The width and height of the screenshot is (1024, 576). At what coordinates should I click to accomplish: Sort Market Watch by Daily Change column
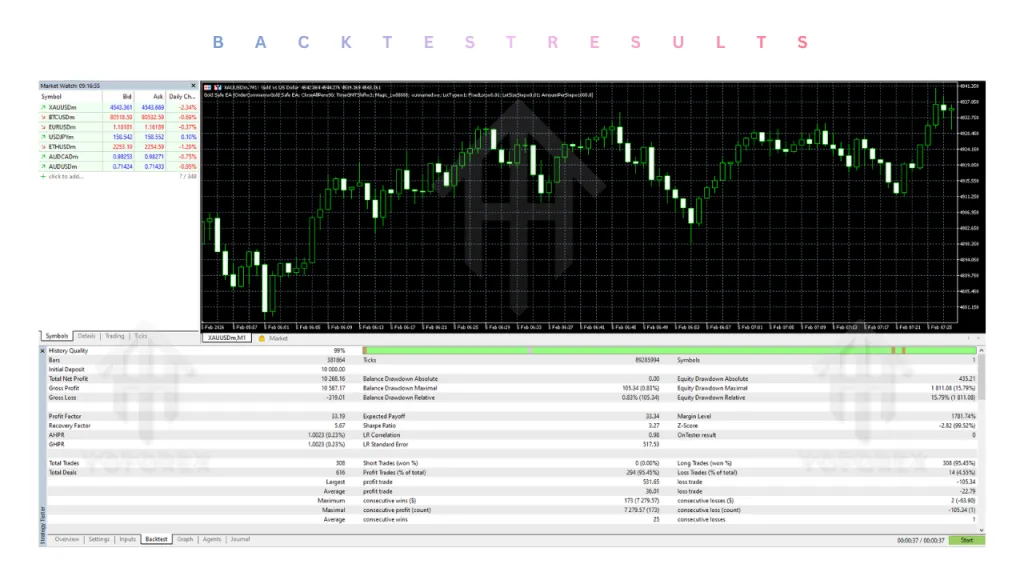pos(182,96)
